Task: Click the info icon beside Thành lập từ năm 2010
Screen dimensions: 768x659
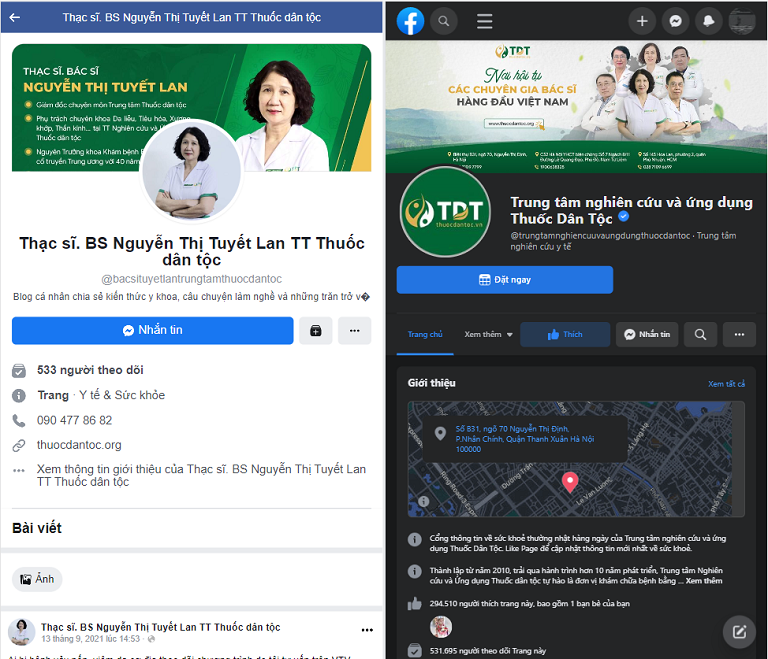Action: [414, 571]
